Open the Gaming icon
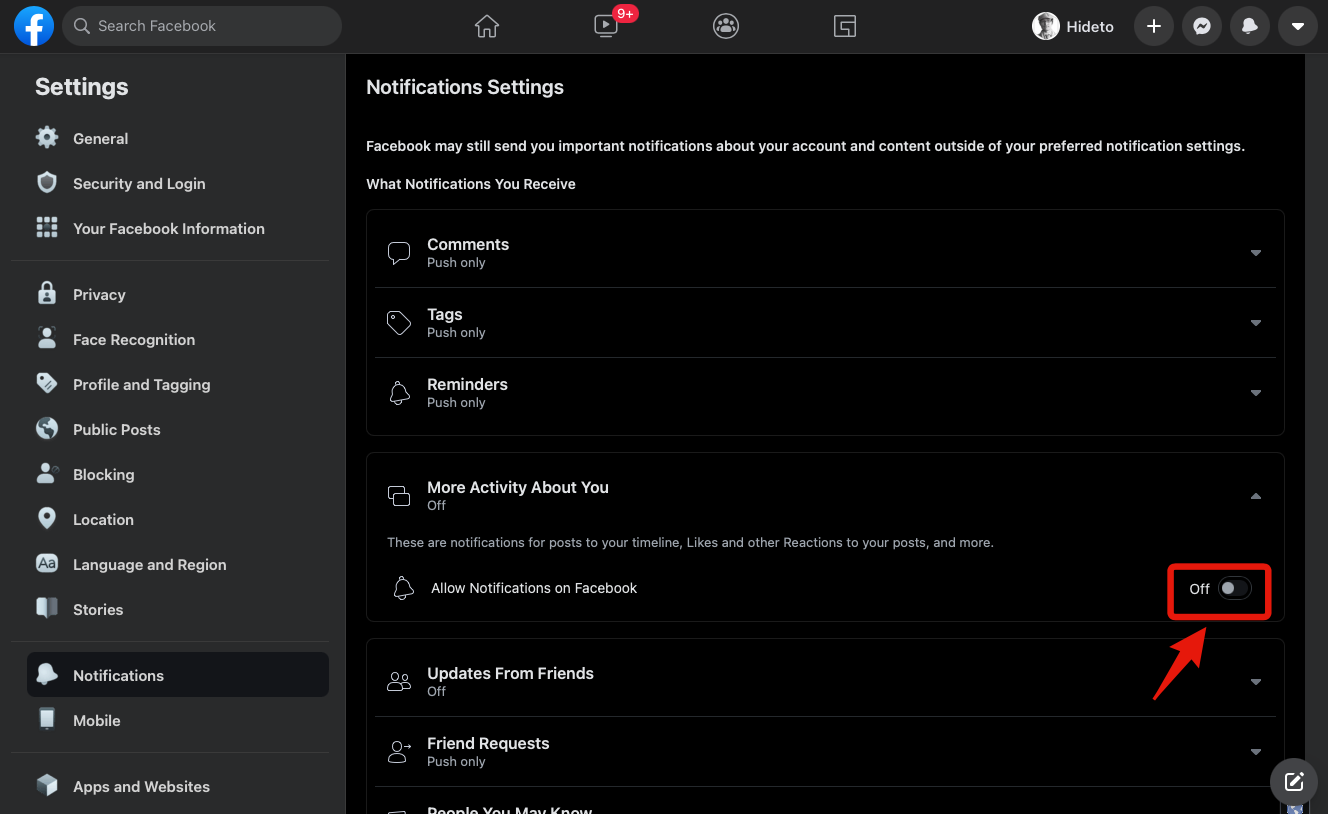Viewport: 1328px width, 814px height. [x=845, y=26]
